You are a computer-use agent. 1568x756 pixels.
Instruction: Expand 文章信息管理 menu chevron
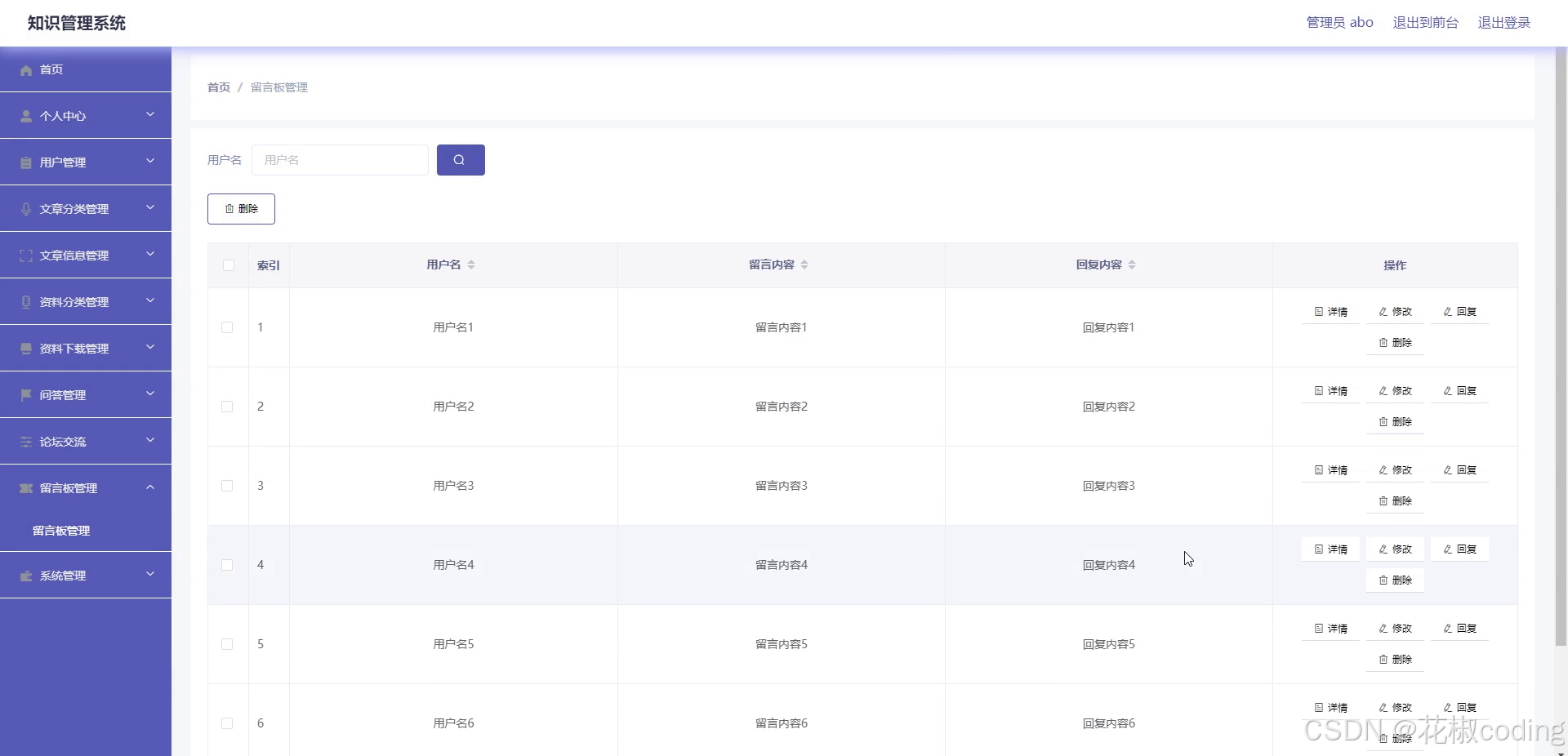[150, 254]
